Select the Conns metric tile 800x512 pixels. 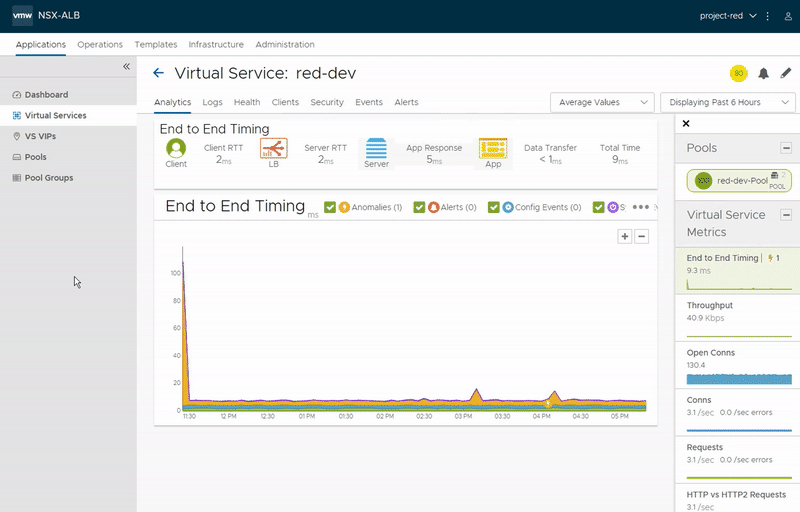[738, 413]
